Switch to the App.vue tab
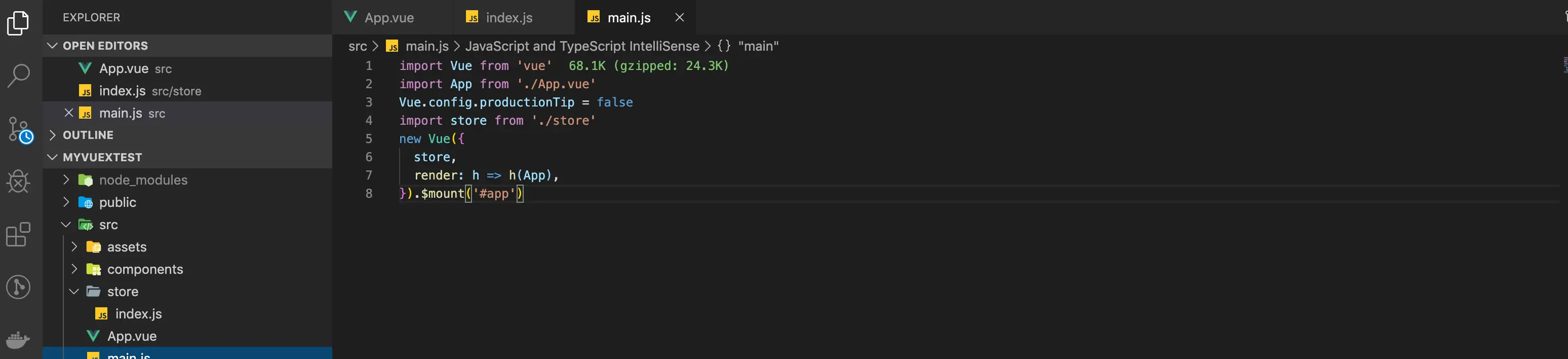 click(388, 18)
